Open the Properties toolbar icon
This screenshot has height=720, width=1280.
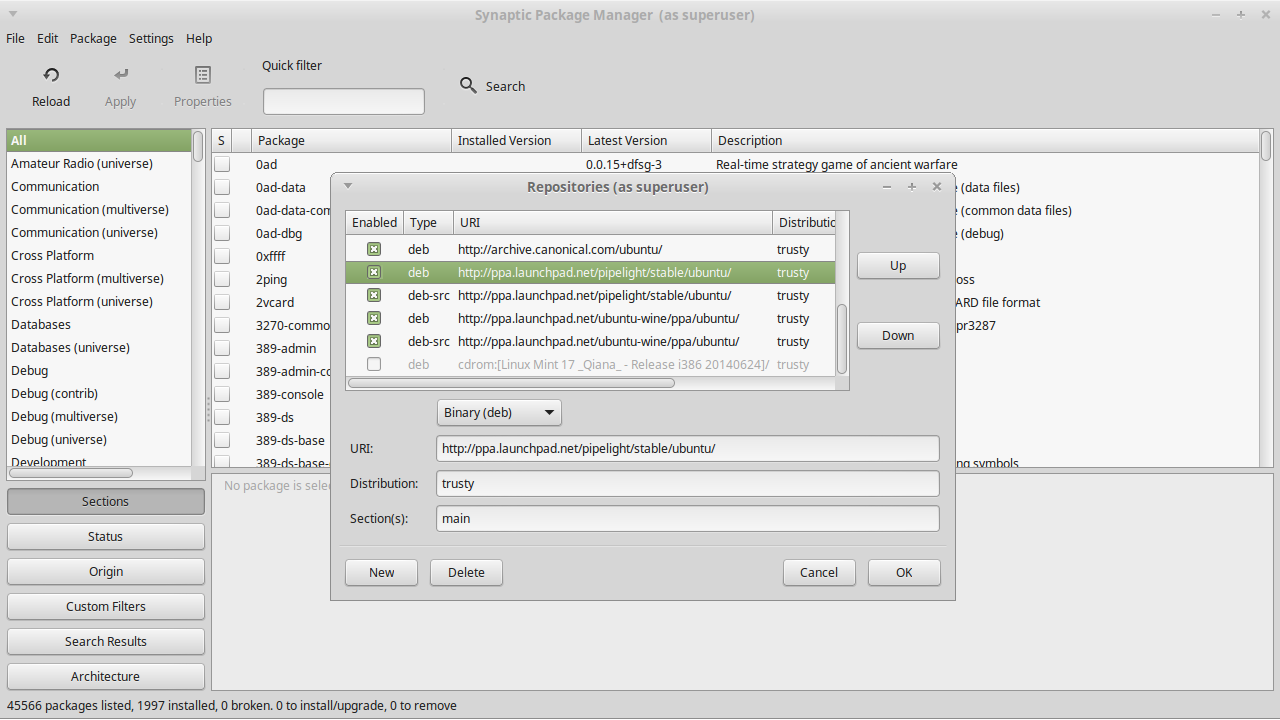pyautogui.click(x=203, y=75)
